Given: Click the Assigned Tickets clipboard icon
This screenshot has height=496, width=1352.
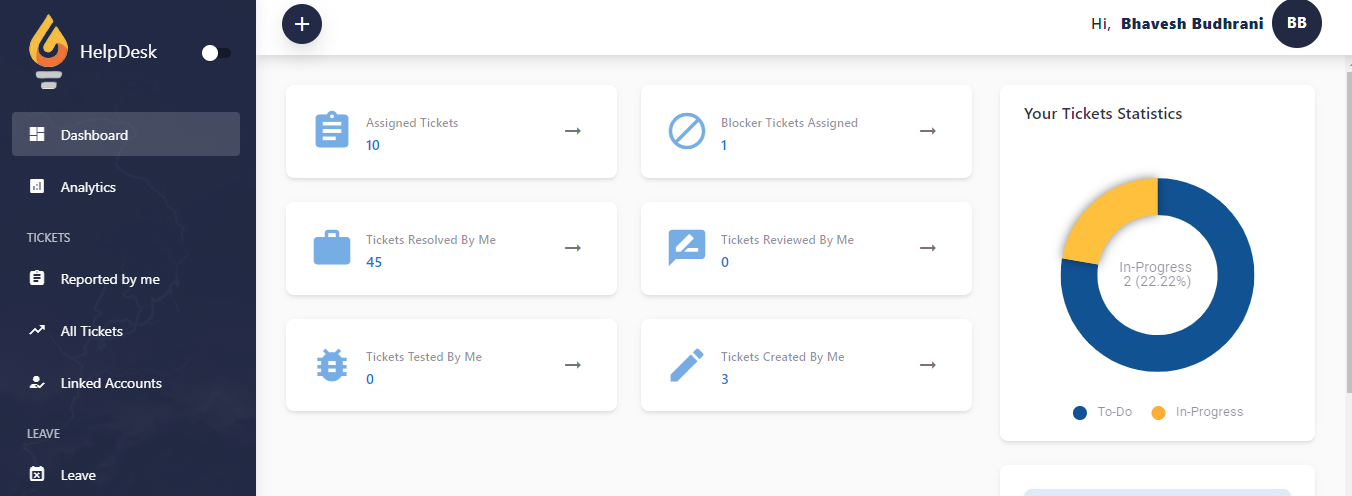Looking at the screenshot, I should [332, 131].
